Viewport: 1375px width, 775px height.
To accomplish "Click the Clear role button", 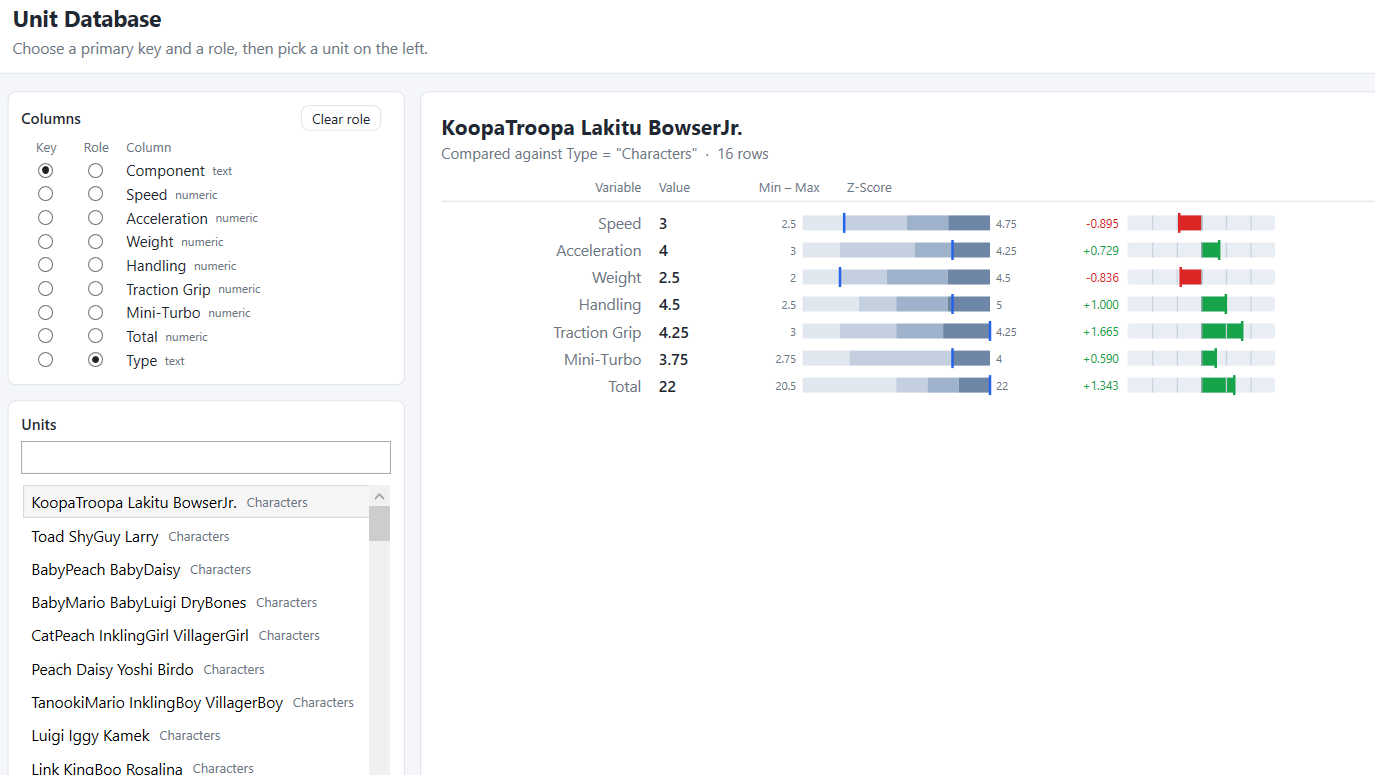I will click(x=341, y=119).
